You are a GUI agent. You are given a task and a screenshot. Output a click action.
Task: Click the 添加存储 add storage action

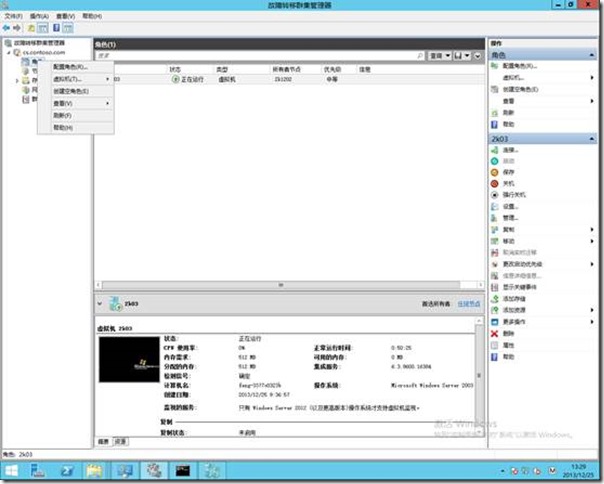click(x=514, y=299)
